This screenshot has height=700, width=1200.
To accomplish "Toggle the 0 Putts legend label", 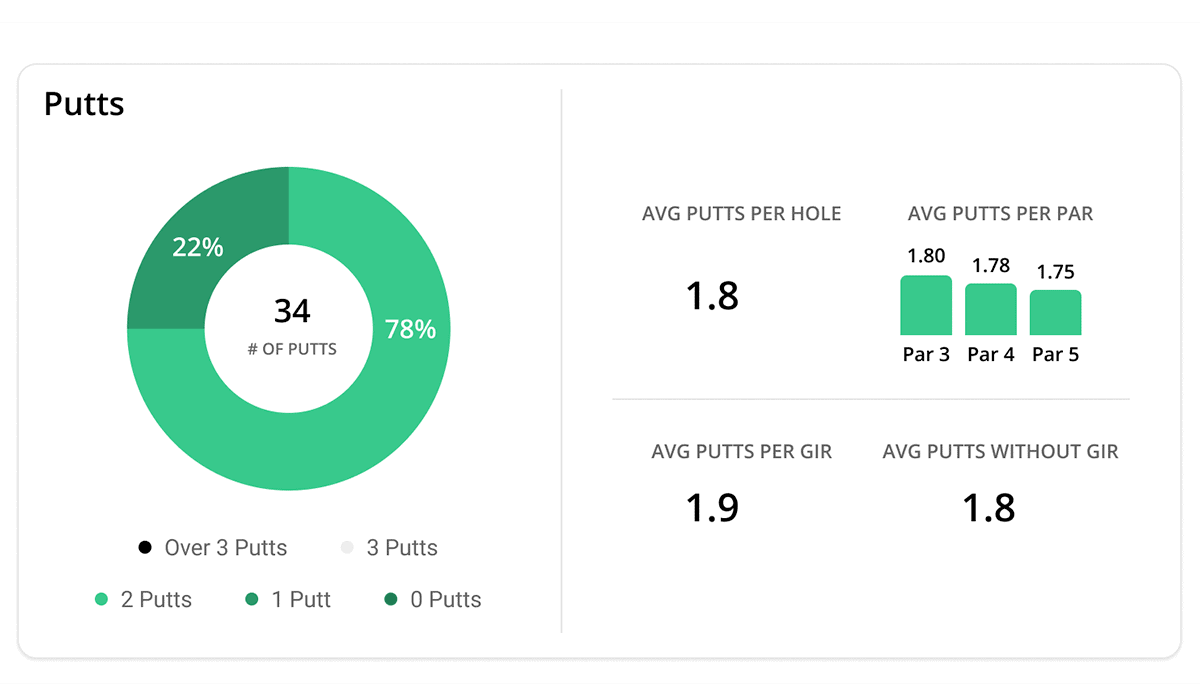I will 446,600.
